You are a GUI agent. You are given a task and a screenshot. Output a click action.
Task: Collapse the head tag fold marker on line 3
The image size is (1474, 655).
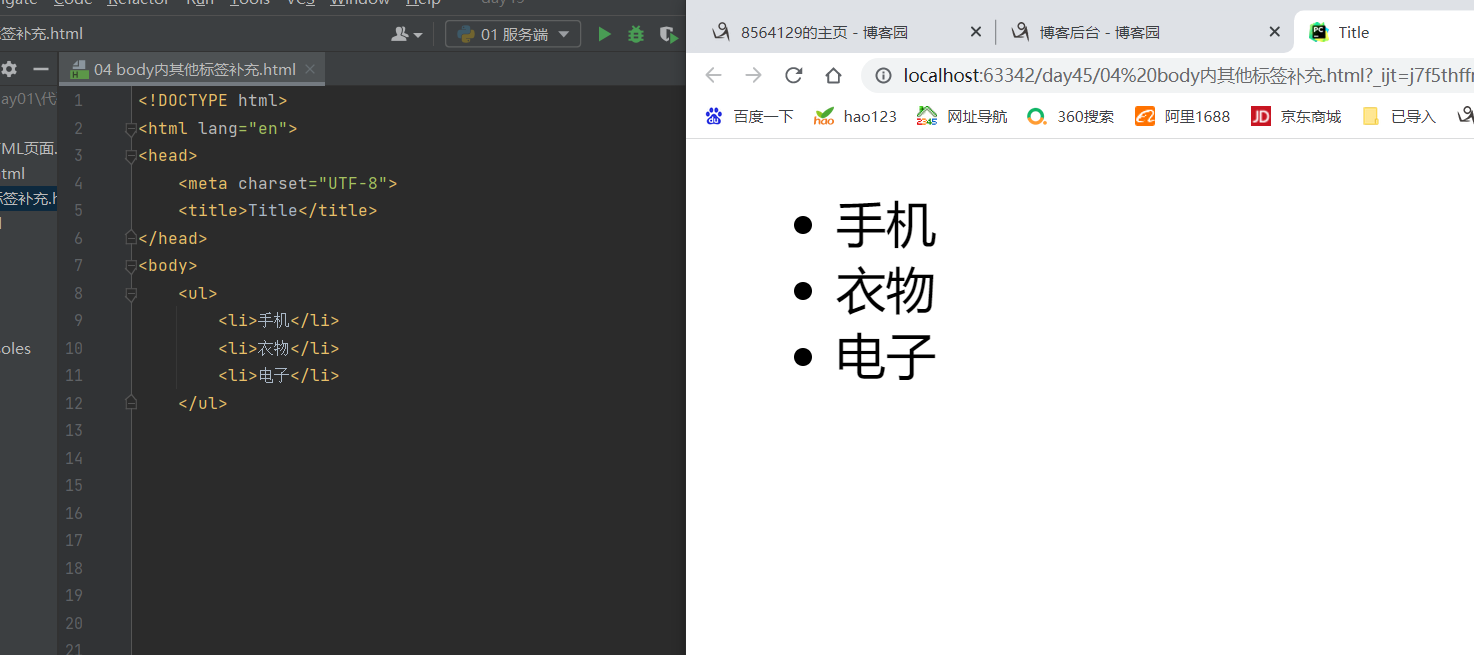coord(131,156)
